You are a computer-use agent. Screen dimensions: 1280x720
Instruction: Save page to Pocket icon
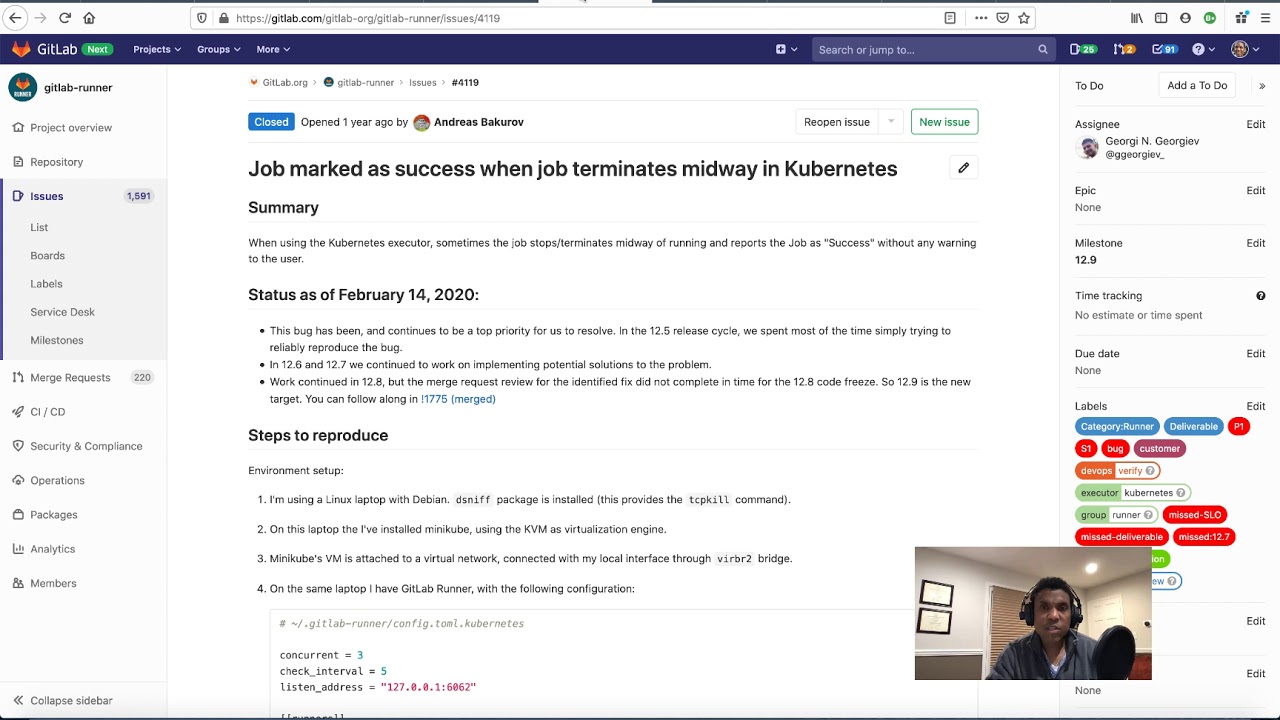[1002, 18]
